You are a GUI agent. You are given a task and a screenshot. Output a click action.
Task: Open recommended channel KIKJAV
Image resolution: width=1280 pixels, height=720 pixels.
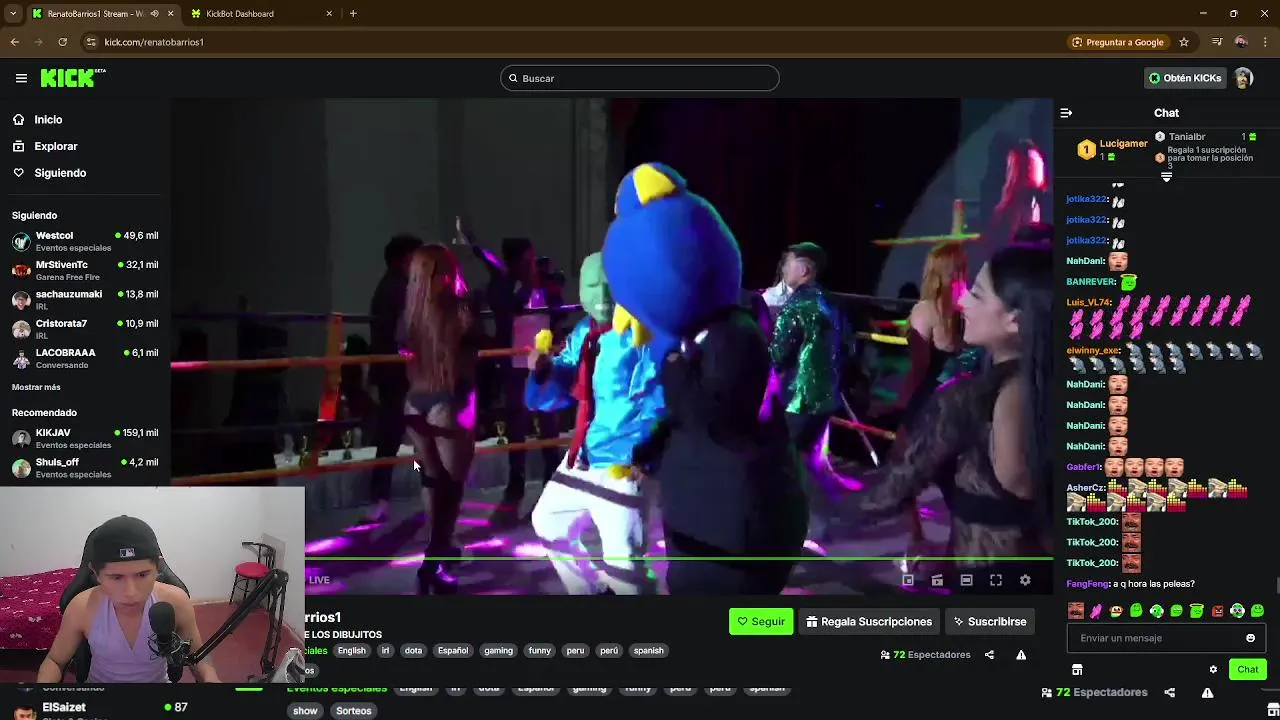click(85, 438)
